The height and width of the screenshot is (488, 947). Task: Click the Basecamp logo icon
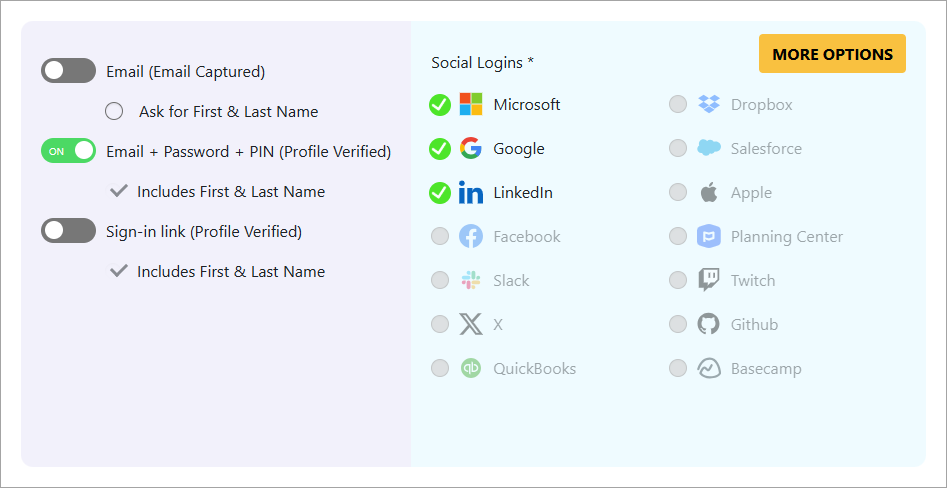pyautogui.click(x=709, y=369)
